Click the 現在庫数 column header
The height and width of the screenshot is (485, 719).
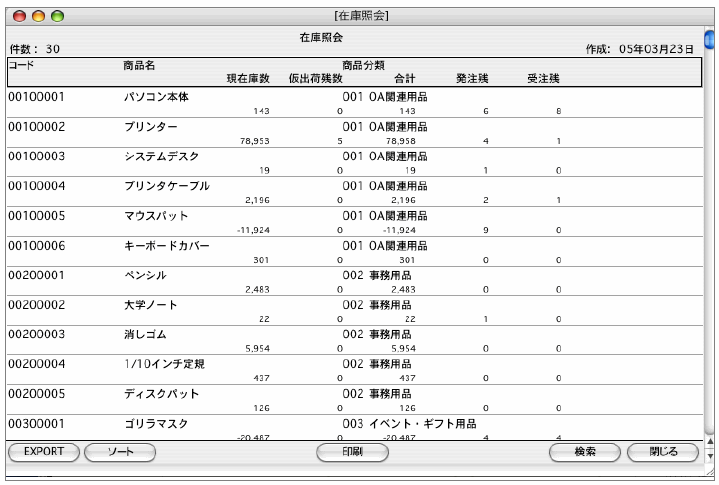pos(248,78)
